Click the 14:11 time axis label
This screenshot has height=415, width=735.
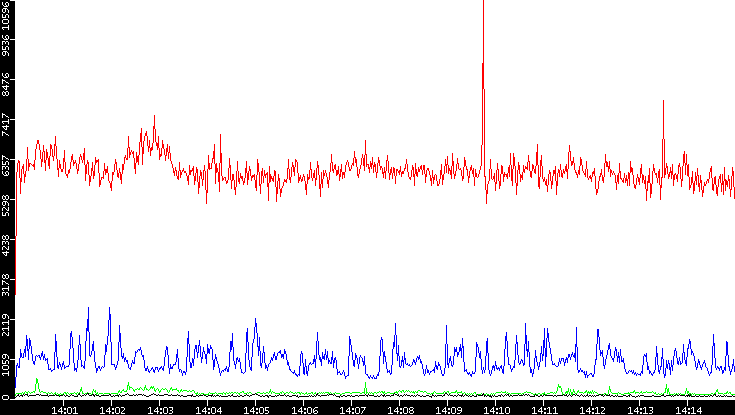pos(544,410)
